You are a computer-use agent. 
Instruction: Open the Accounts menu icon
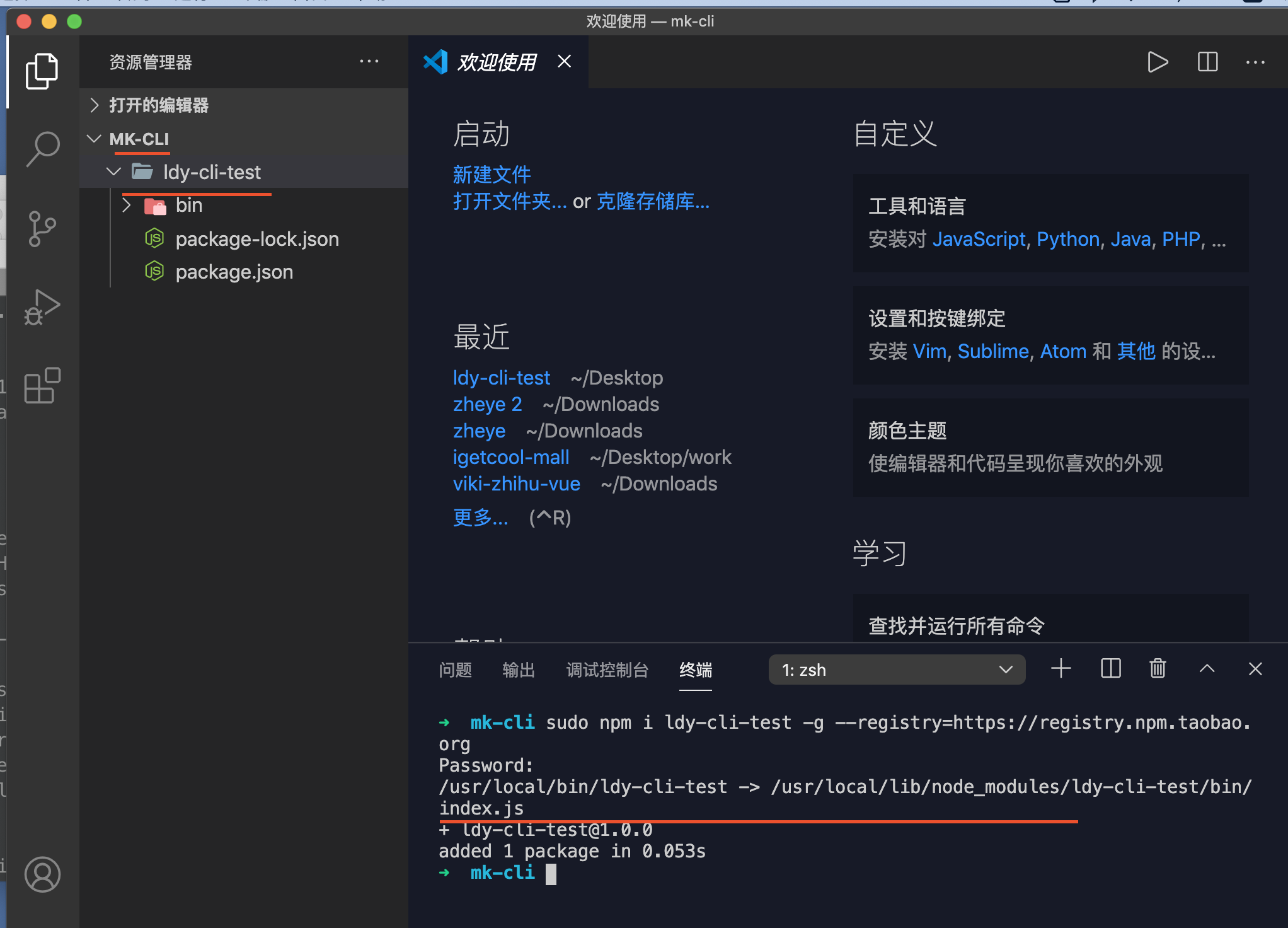(x=42, y=874)
